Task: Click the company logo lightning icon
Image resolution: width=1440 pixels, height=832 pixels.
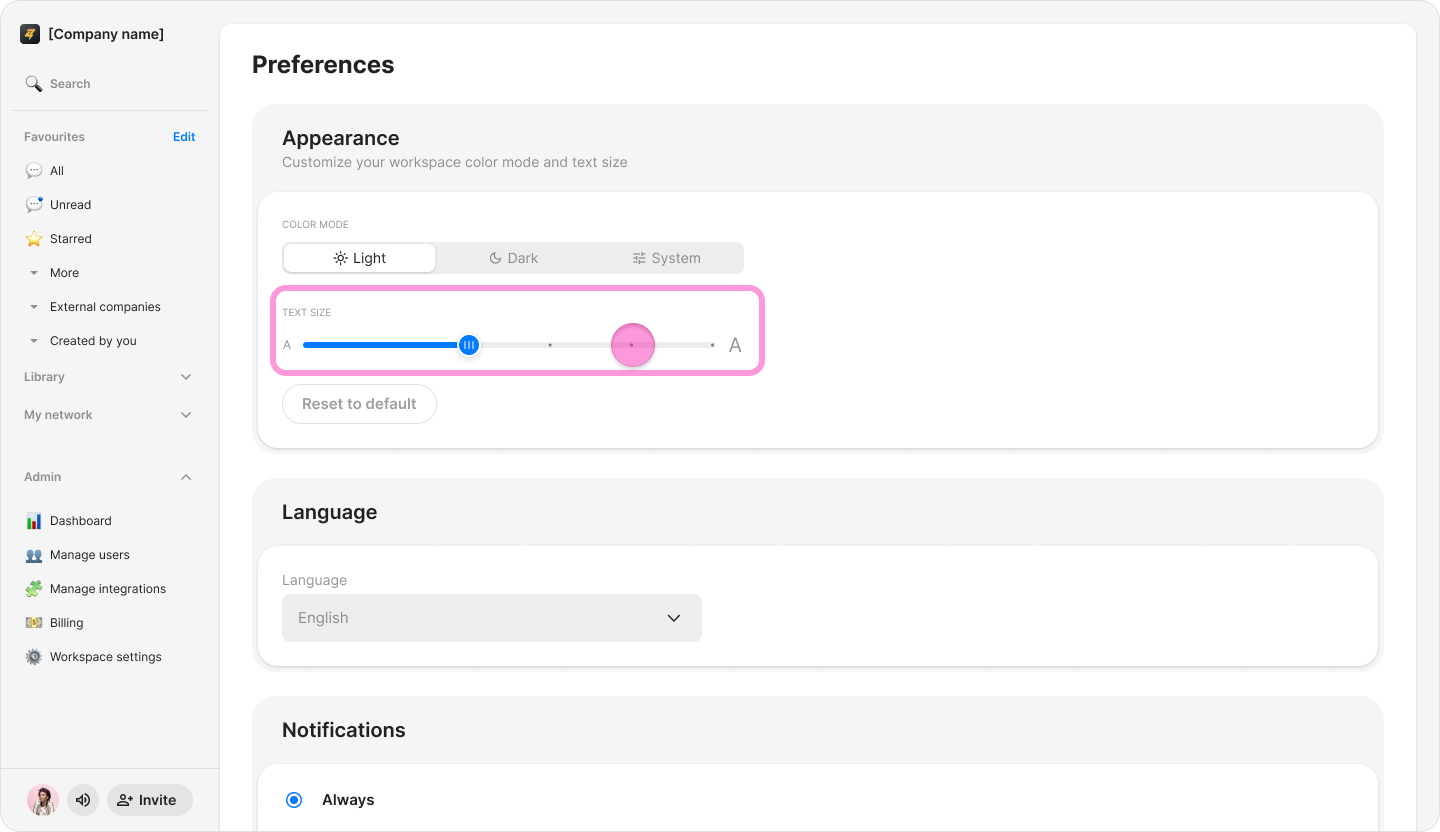Action: point(30,34)
